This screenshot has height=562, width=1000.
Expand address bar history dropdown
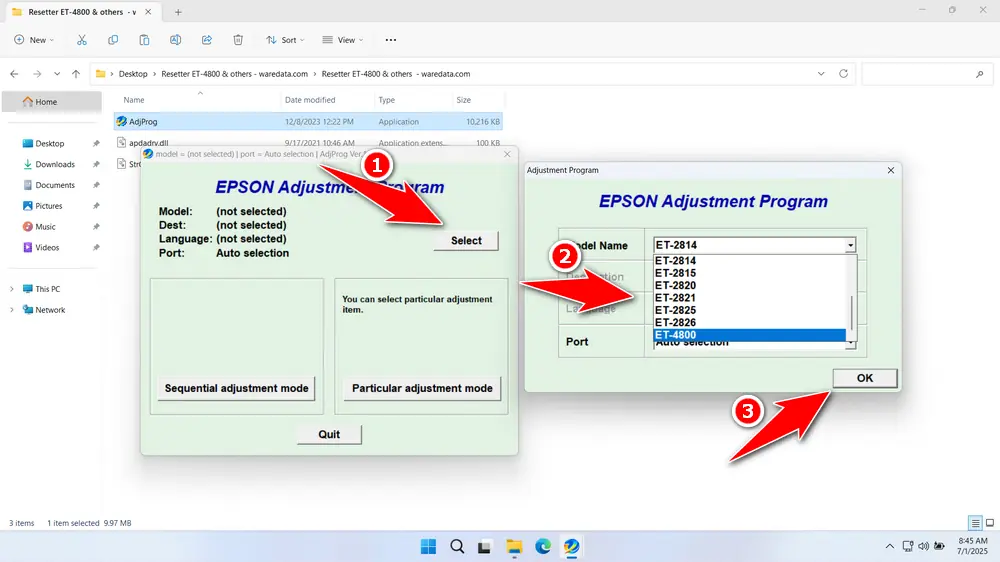[x=821, y=74]
